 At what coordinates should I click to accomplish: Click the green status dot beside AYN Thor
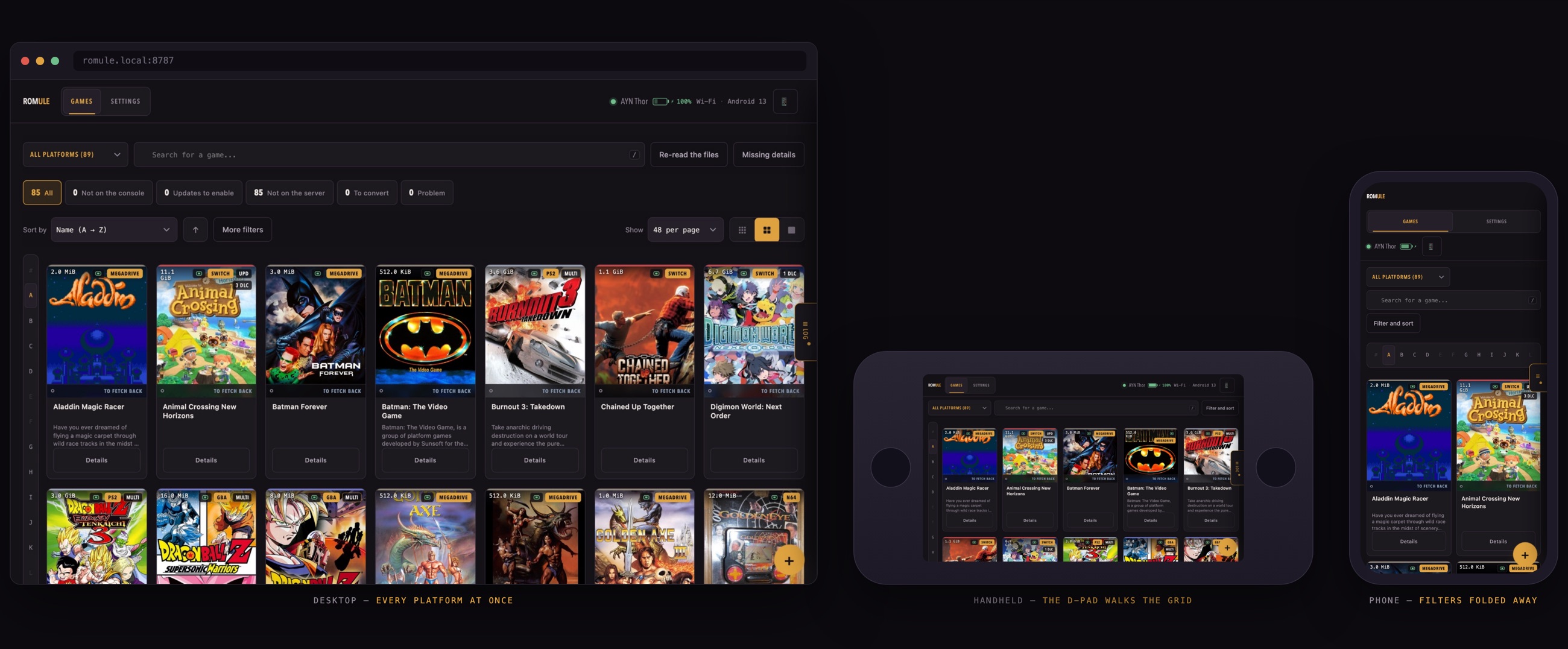pos(613,102)
